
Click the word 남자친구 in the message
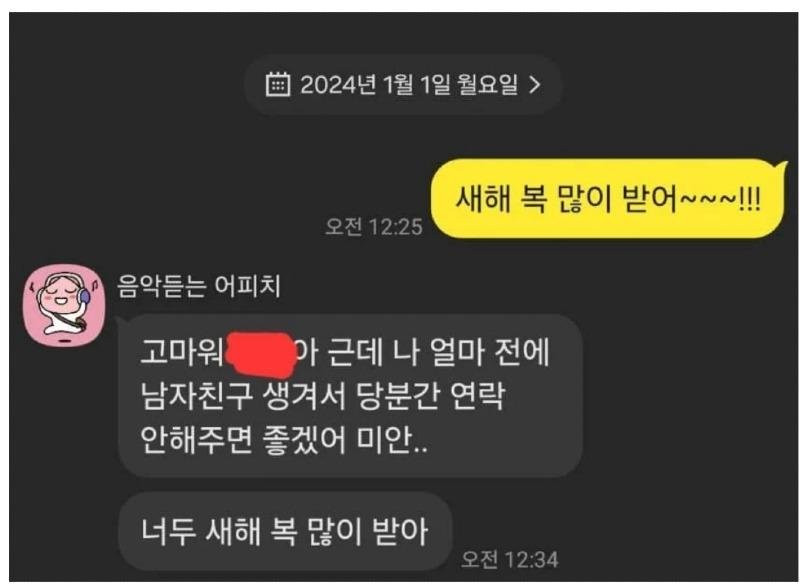196,396
